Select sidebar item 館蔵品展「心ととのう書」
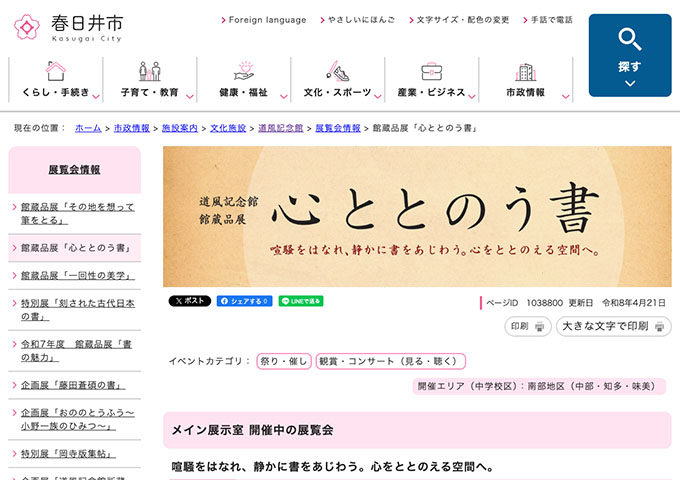Viewport: 680px width, 480px height. 75,248
